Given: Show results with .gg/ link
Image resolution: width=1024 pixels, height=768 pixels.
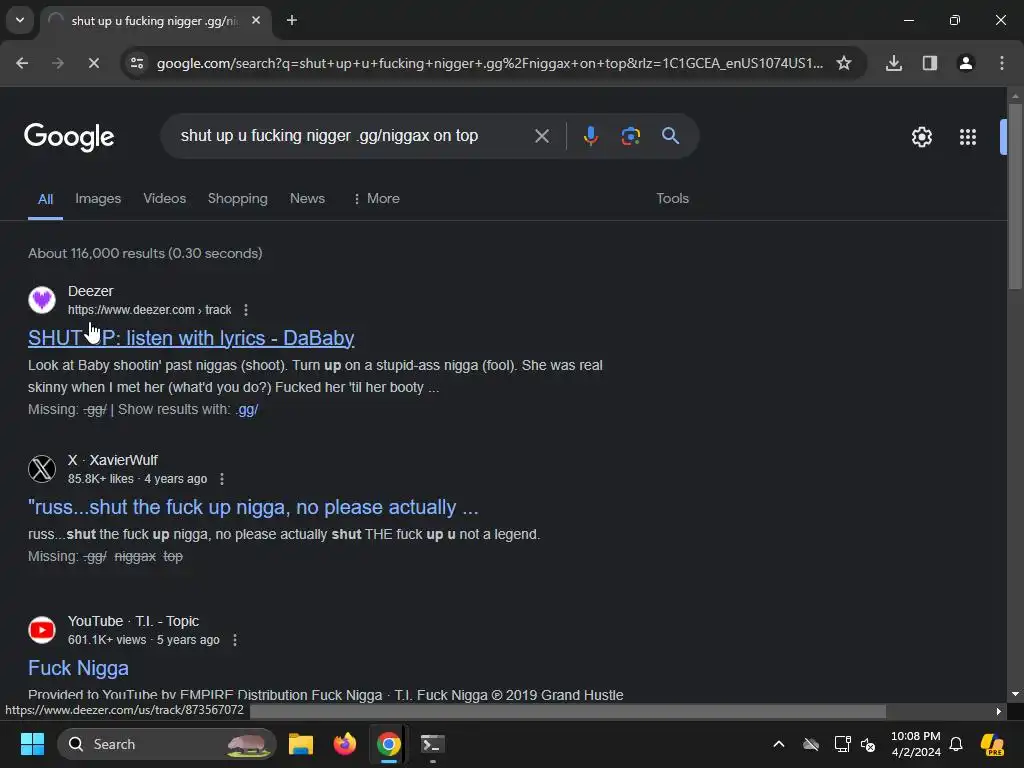Looking at the screenshot, I should point(247,409).
